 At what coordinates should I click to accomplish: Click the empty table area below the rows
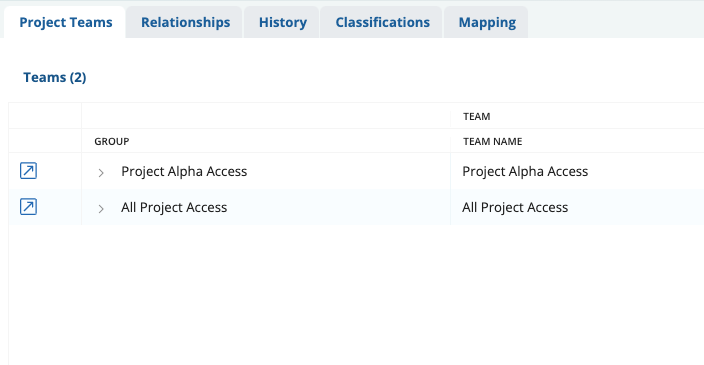click(x=356, y=295)
